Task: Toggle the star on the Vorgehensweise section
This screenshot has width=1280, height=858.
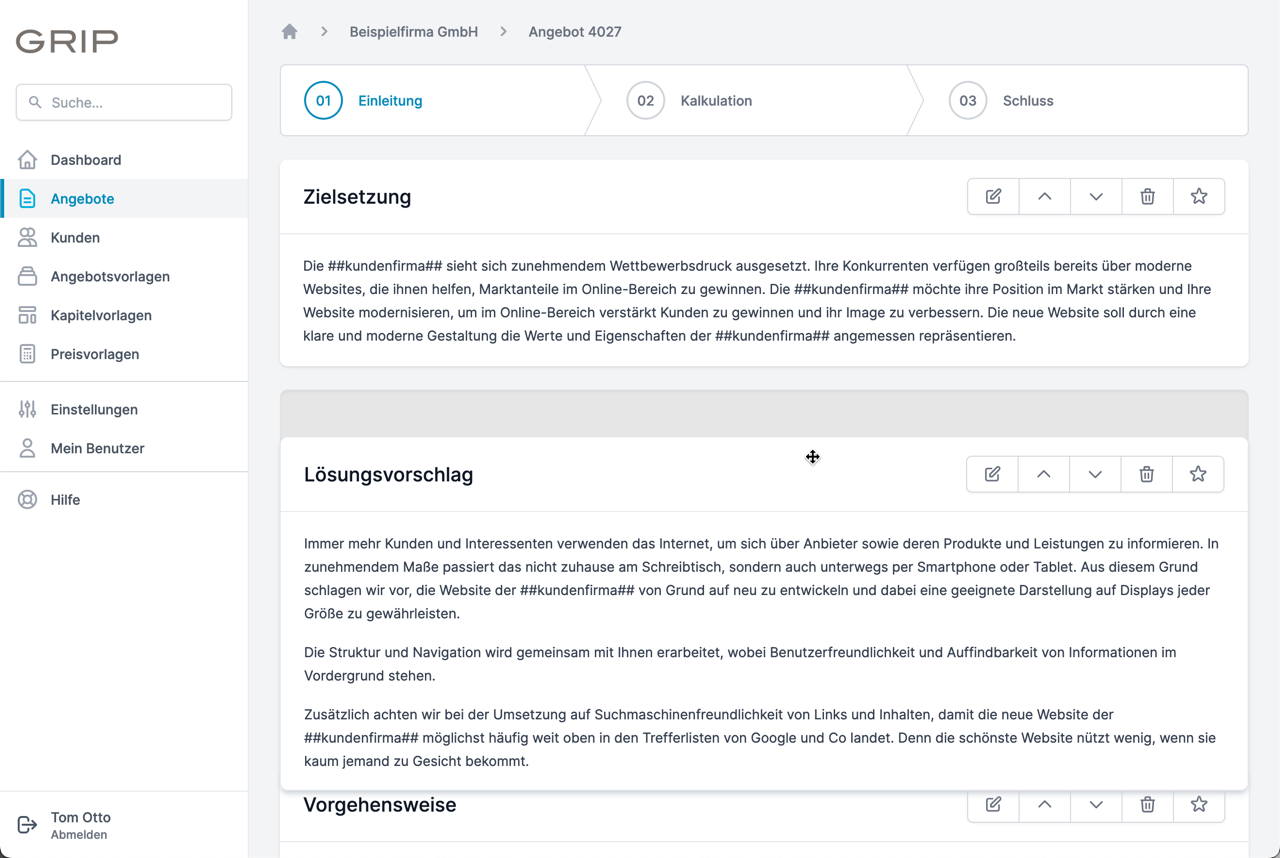Action: [1199, 805]
